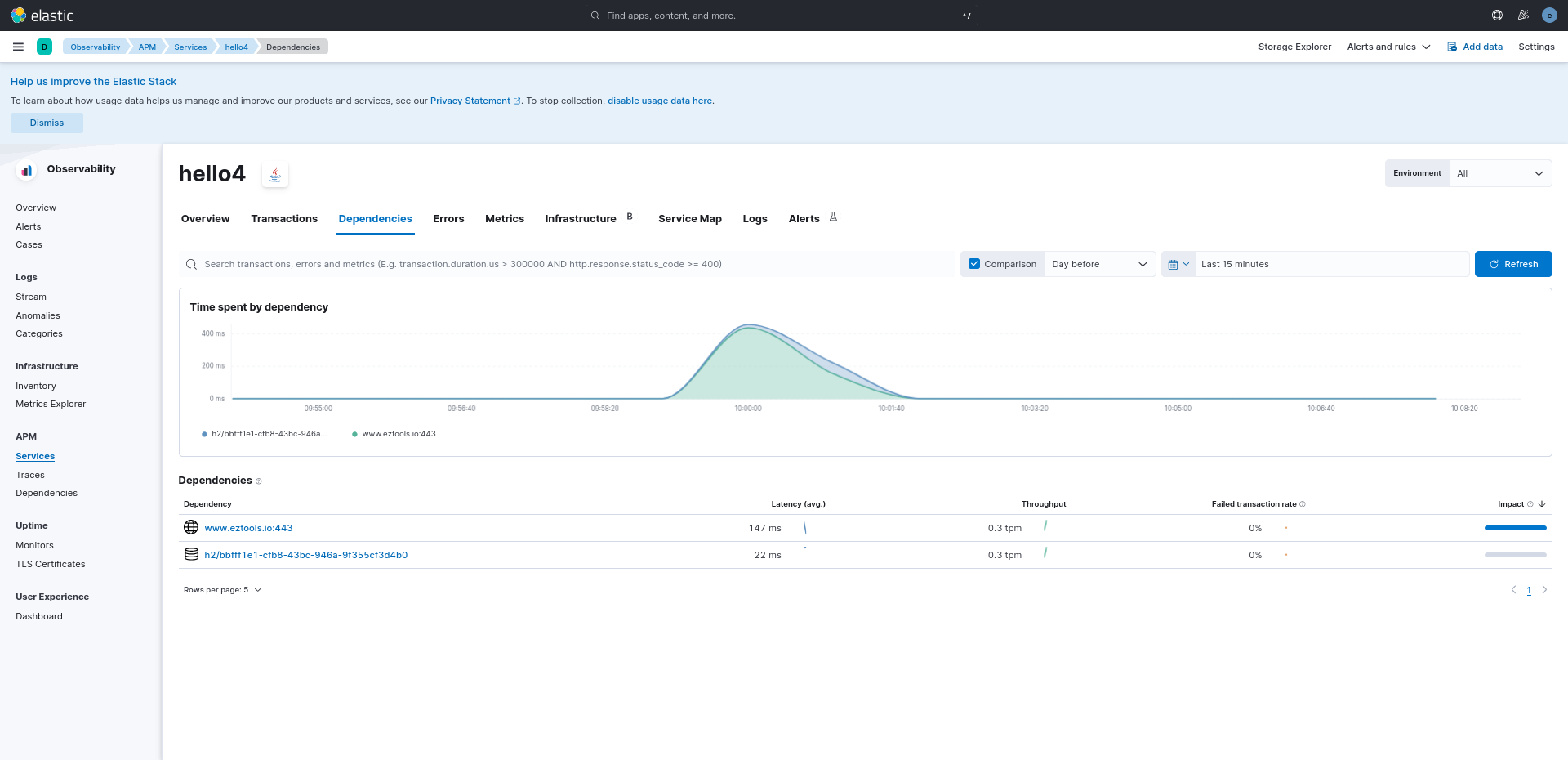Image resolution: width=1568 pixels, height=760 pixels.
Task: Sort by Latency (avg.) column header
Action: pyautogui.click(x=798, y=504)
